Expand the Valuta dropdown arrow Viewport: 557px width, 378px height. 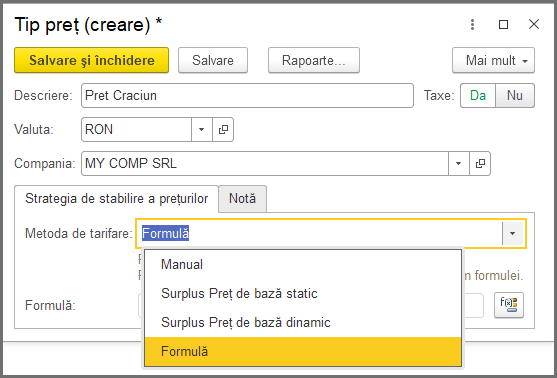click(x=201, y=130)
